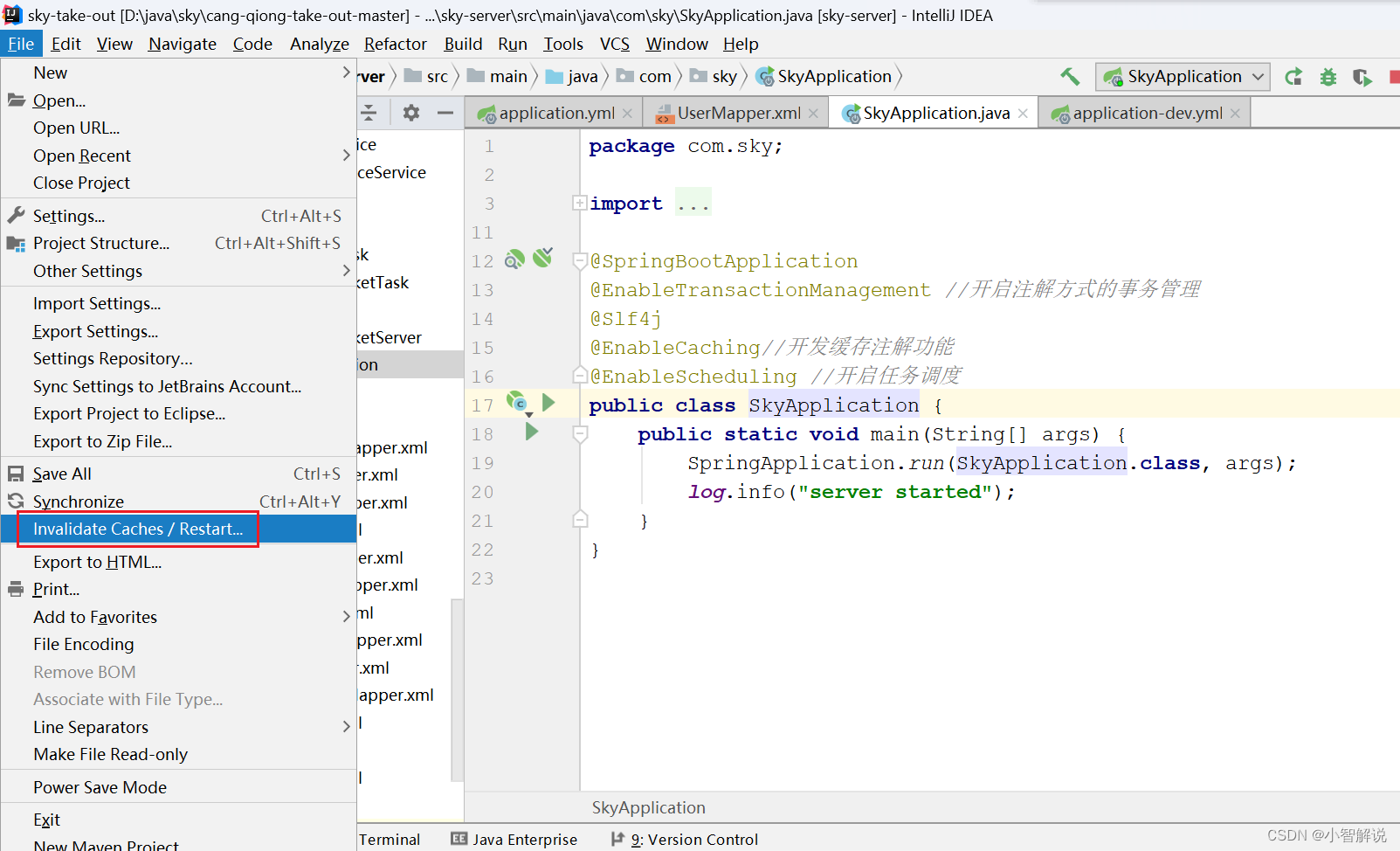
Task: Rerun the application with the green arrow icon
Action: tap(1293, 77)
